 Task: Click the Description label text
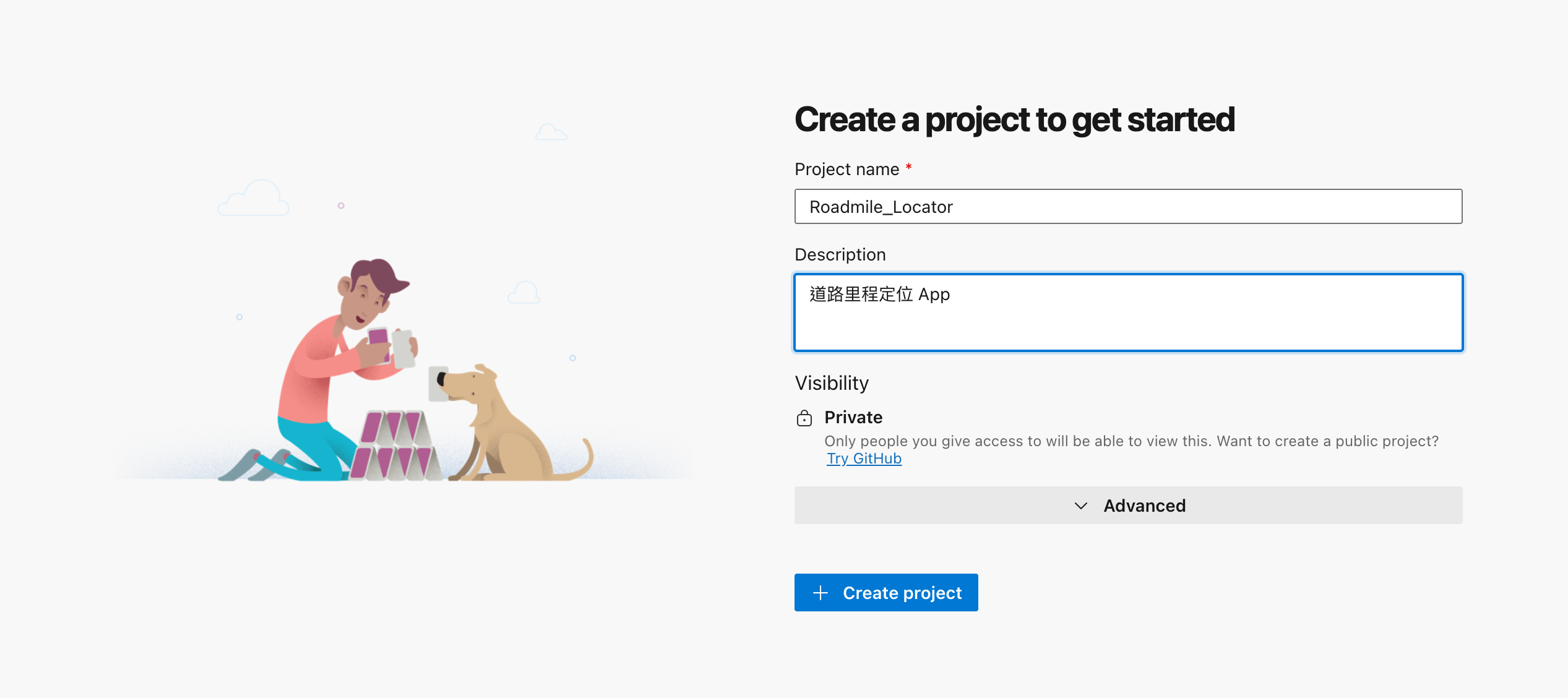(x=840, y=254)
